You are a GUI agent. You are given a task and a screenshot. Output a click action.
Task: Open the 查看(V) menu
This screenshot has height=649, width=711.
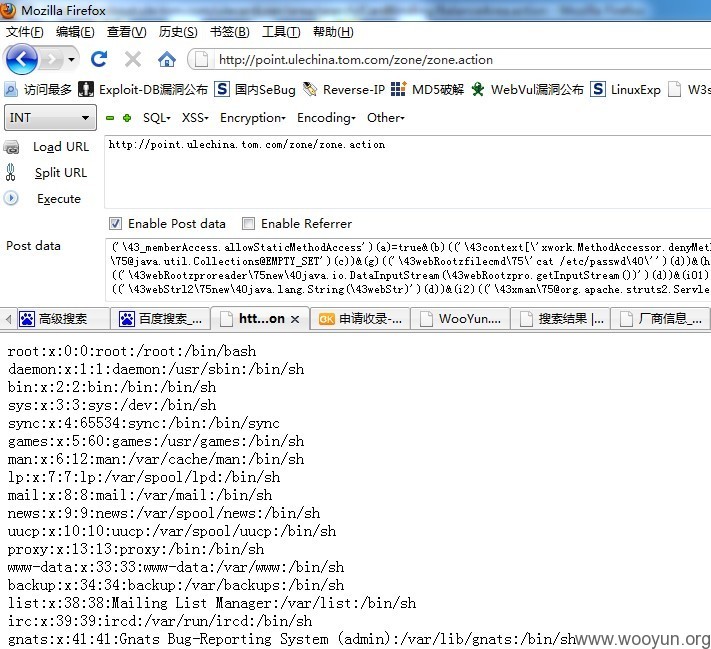coord(127,32)
